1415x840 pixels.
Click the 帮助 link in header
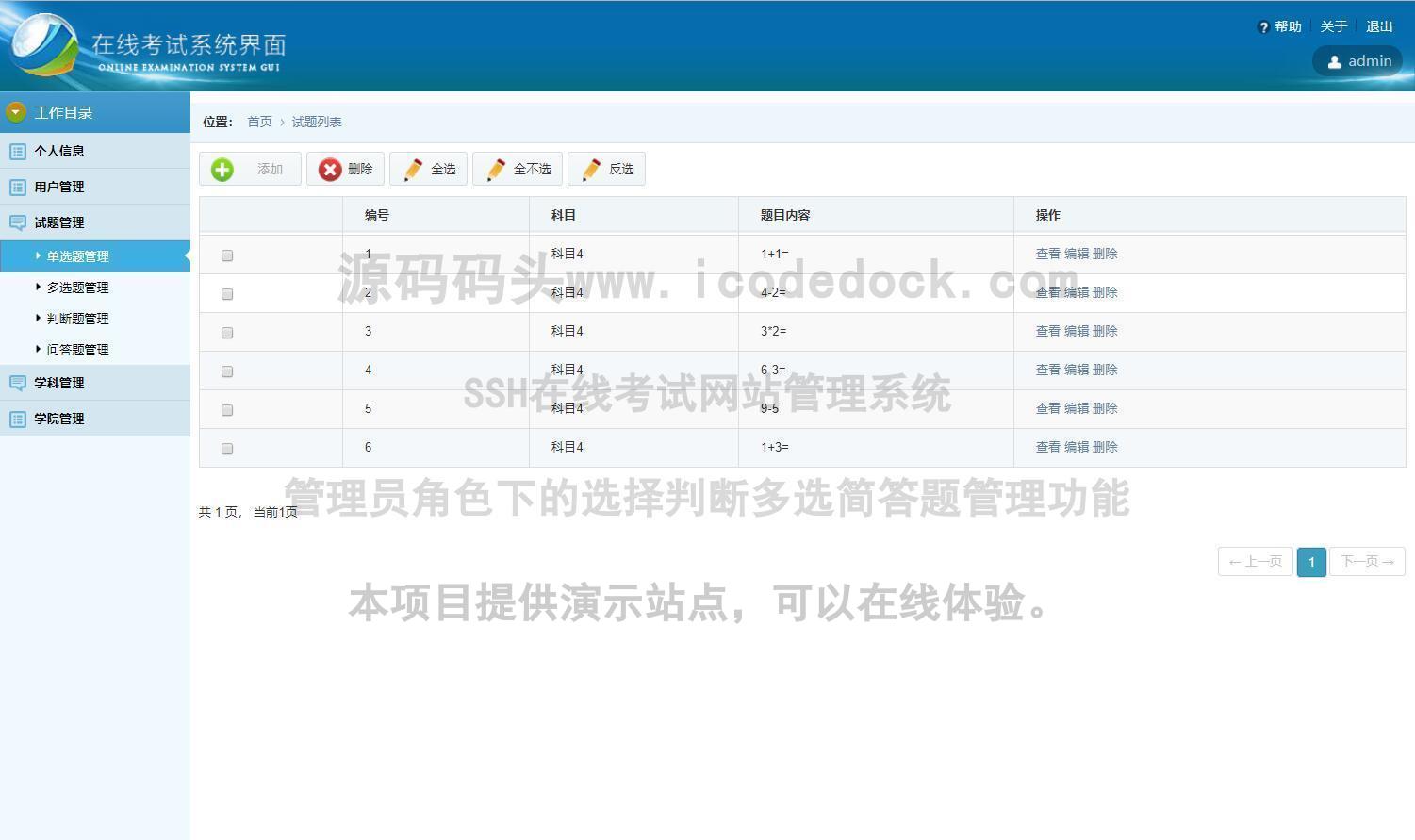tap(1288, 27)
